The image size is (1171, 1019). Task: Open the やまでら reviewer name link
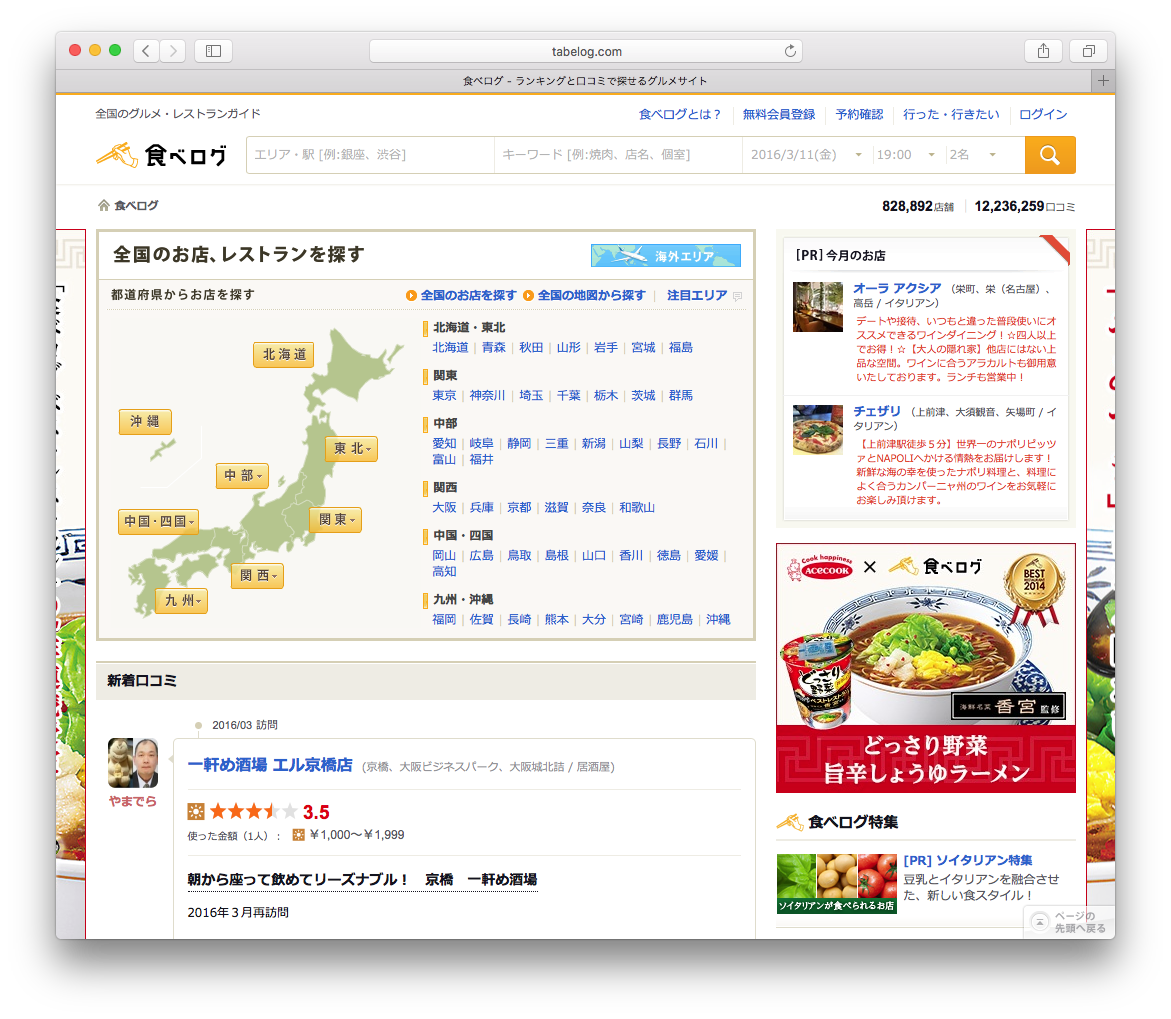(133, 801)
